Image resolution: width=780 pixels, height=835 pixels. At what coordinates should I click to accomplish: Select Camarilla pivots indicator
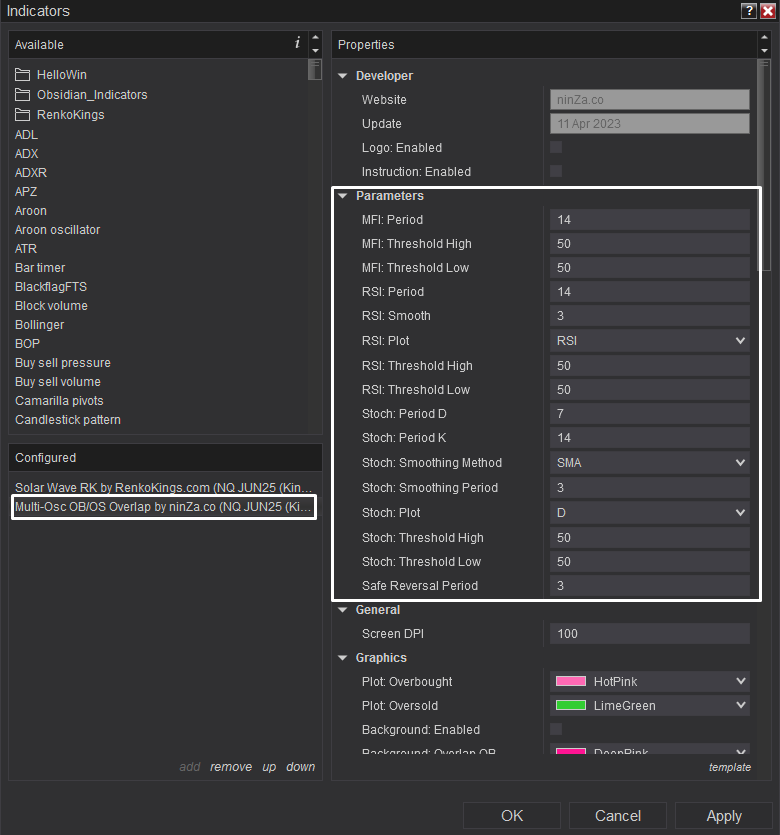click(x=59, y=400)
